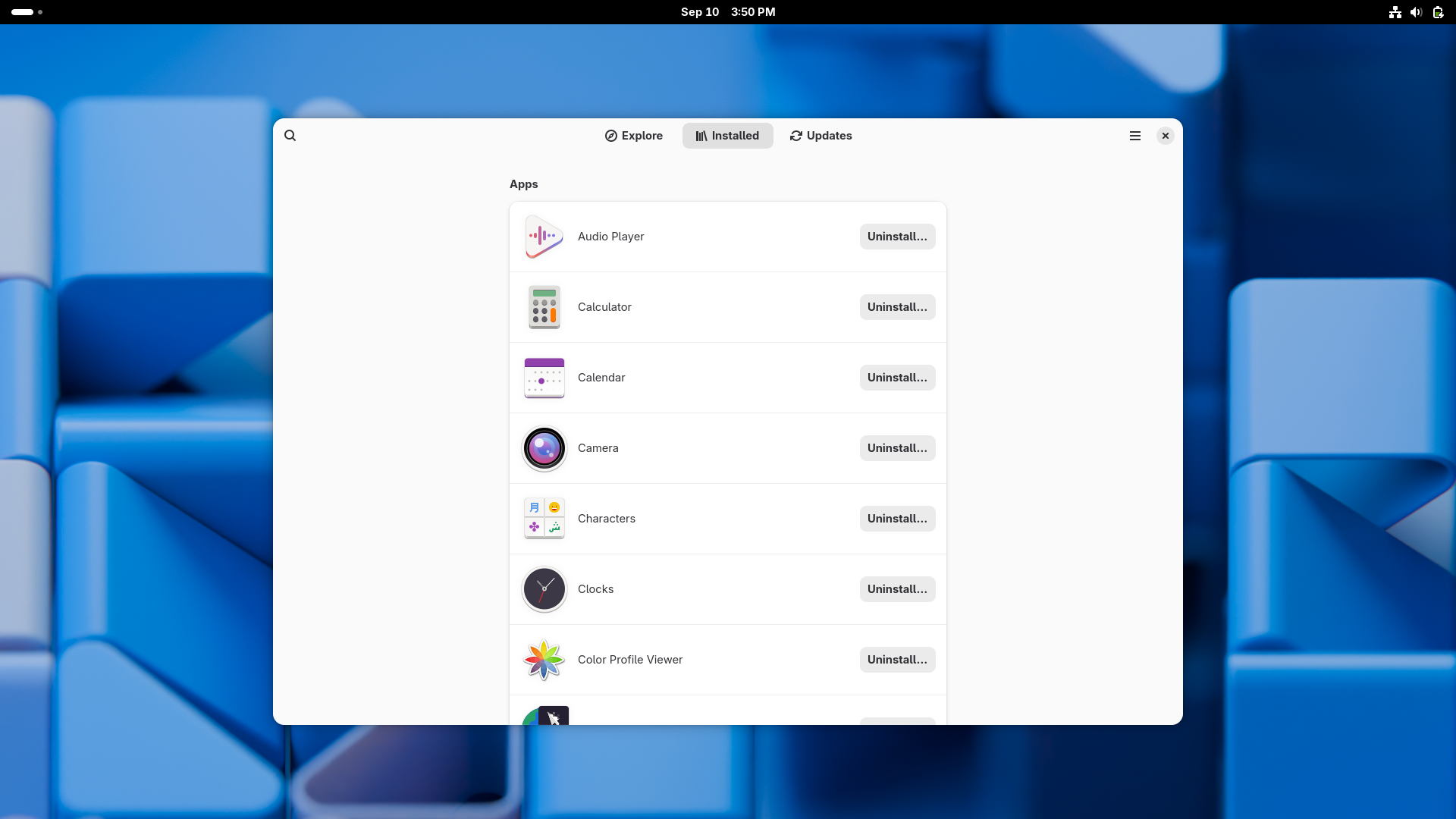Select the Color Profile Viewer name text

tap(630, 660)
